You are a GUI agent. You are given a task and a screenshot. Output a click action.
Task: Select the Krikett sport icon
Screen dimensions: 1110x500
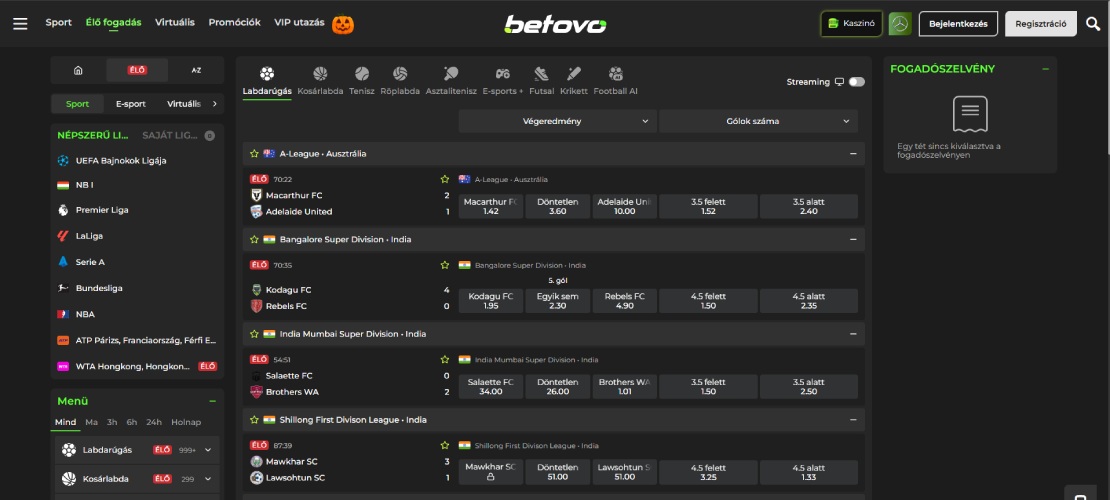(x=574, y=74)
